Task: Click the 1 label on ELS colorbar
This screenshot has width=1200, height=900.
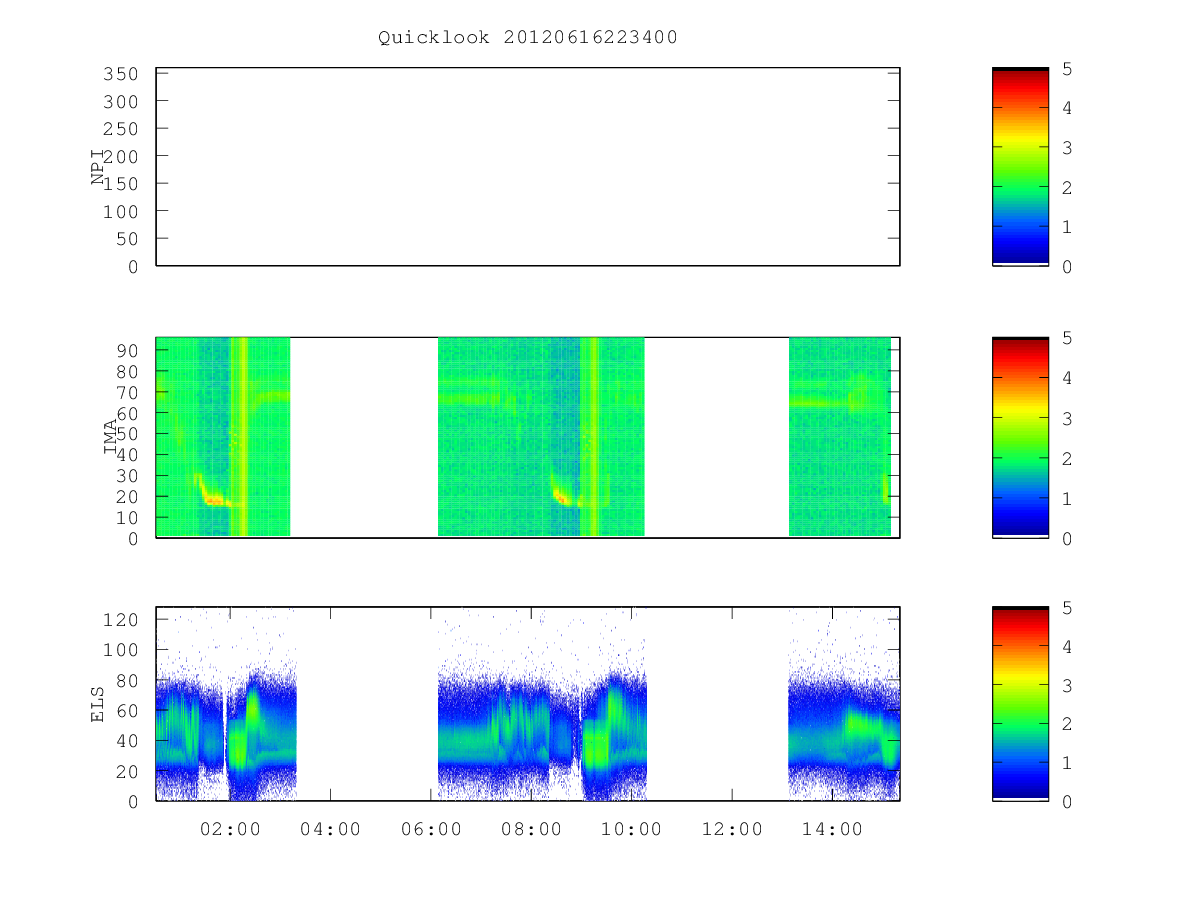Action: 1067,763
